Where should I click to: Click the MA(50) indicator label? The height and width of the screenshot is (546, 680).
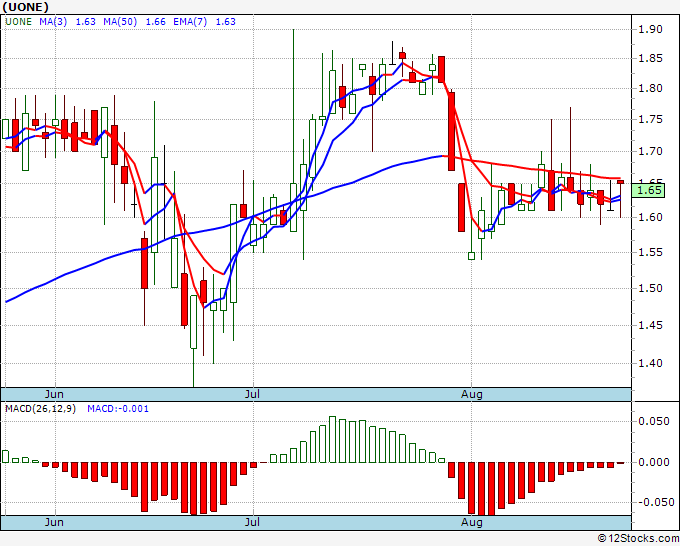(x=120, y=22)
